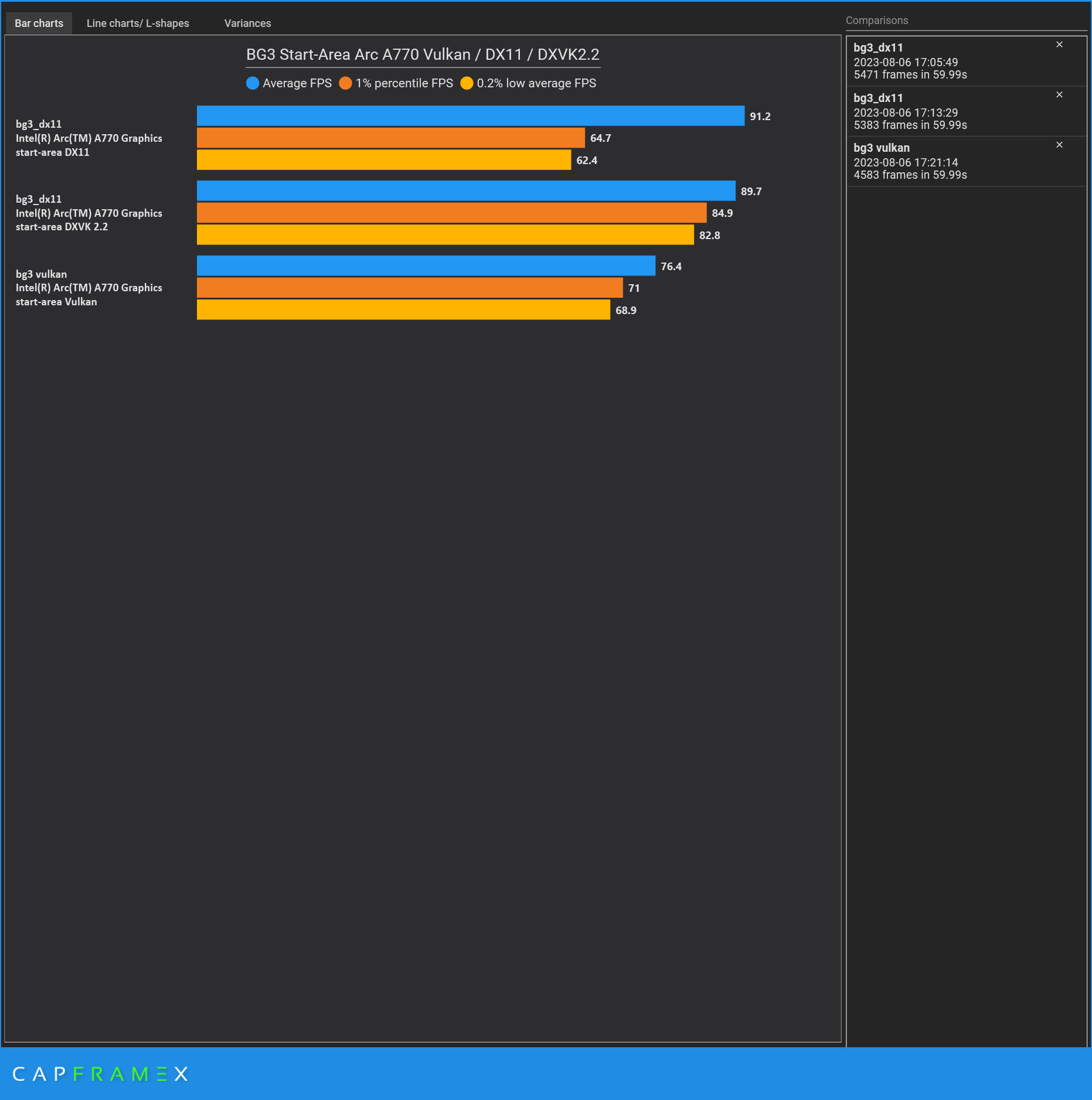
Task: Toggle the Average FPS legend marker
Action: pos(253,83)
